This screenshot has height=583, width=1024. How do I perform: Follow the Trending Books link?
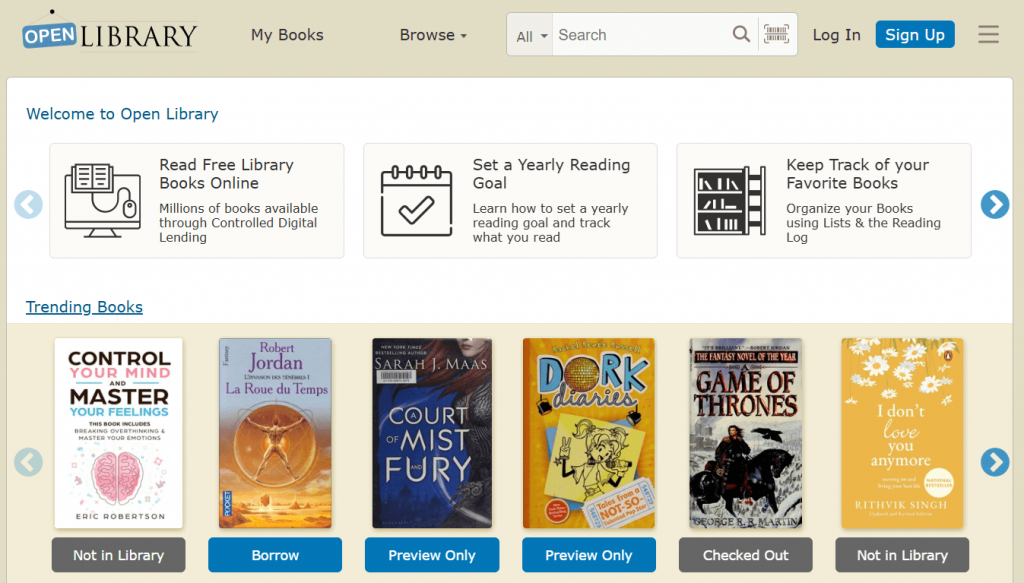[84, 307]
